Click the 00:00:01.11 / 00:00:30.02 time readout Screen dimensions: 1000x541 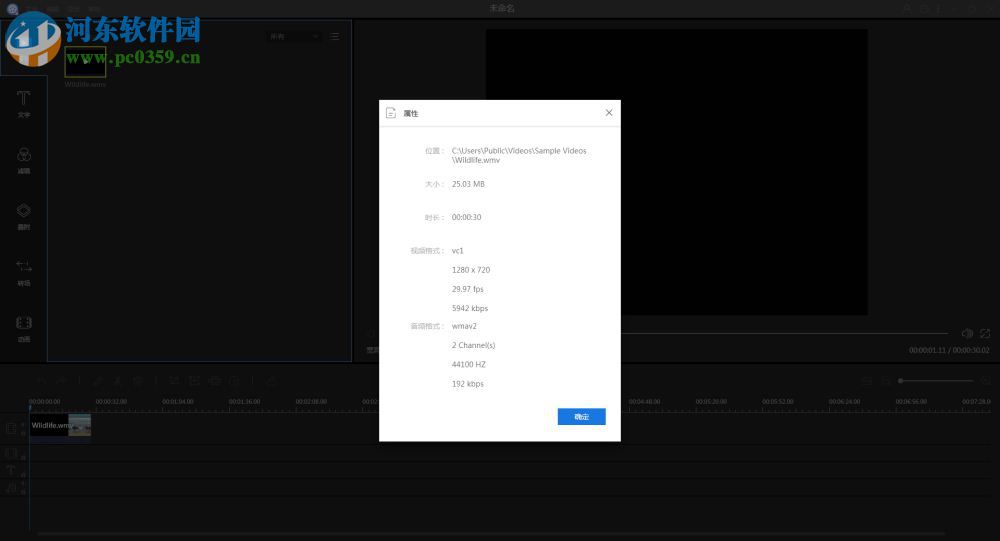click(949, 350)
